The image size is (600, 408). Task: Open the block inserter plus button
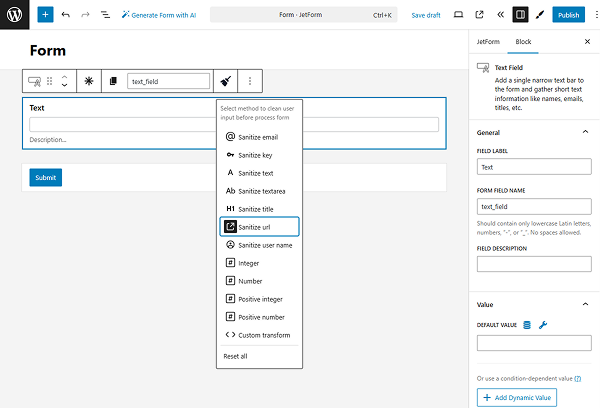45,15
